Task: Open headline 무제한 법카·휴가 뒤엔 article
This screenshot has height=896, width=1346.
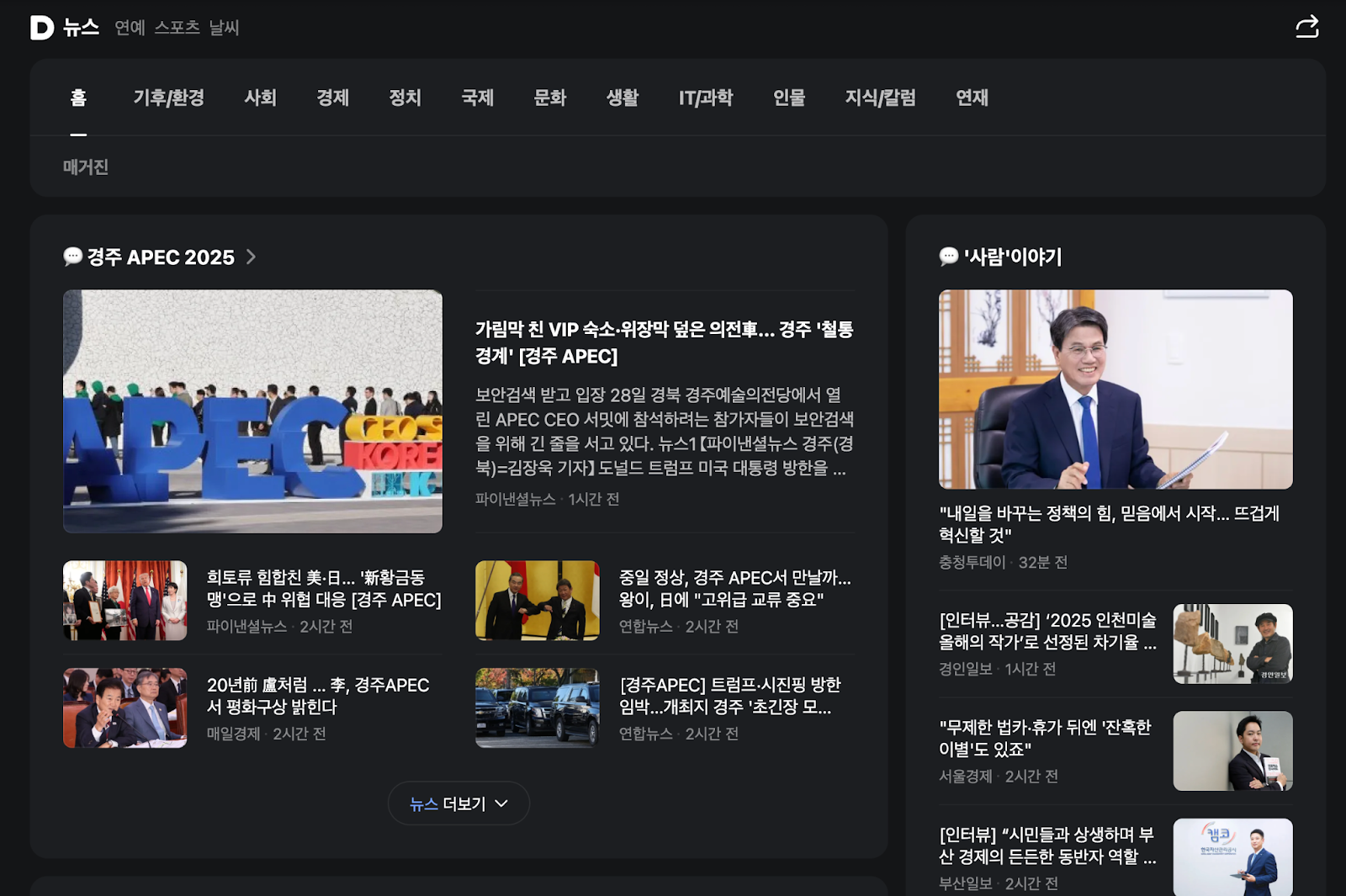Action: 1045,738
